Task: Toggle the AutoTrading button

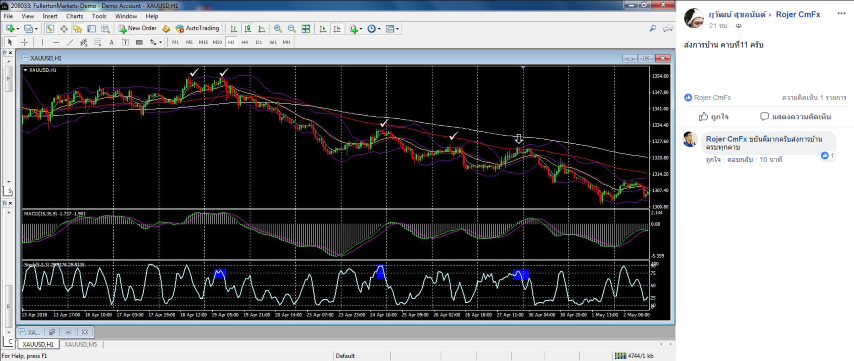Action: [197, 28]
